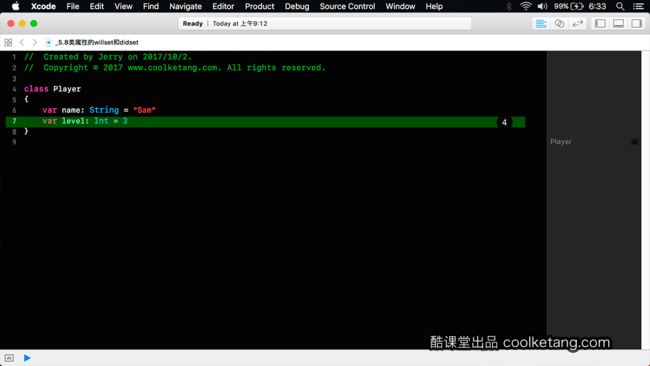Open Spotlight search
The width and height of the screenshot is (650, 366).
click(x=620, y=6)
